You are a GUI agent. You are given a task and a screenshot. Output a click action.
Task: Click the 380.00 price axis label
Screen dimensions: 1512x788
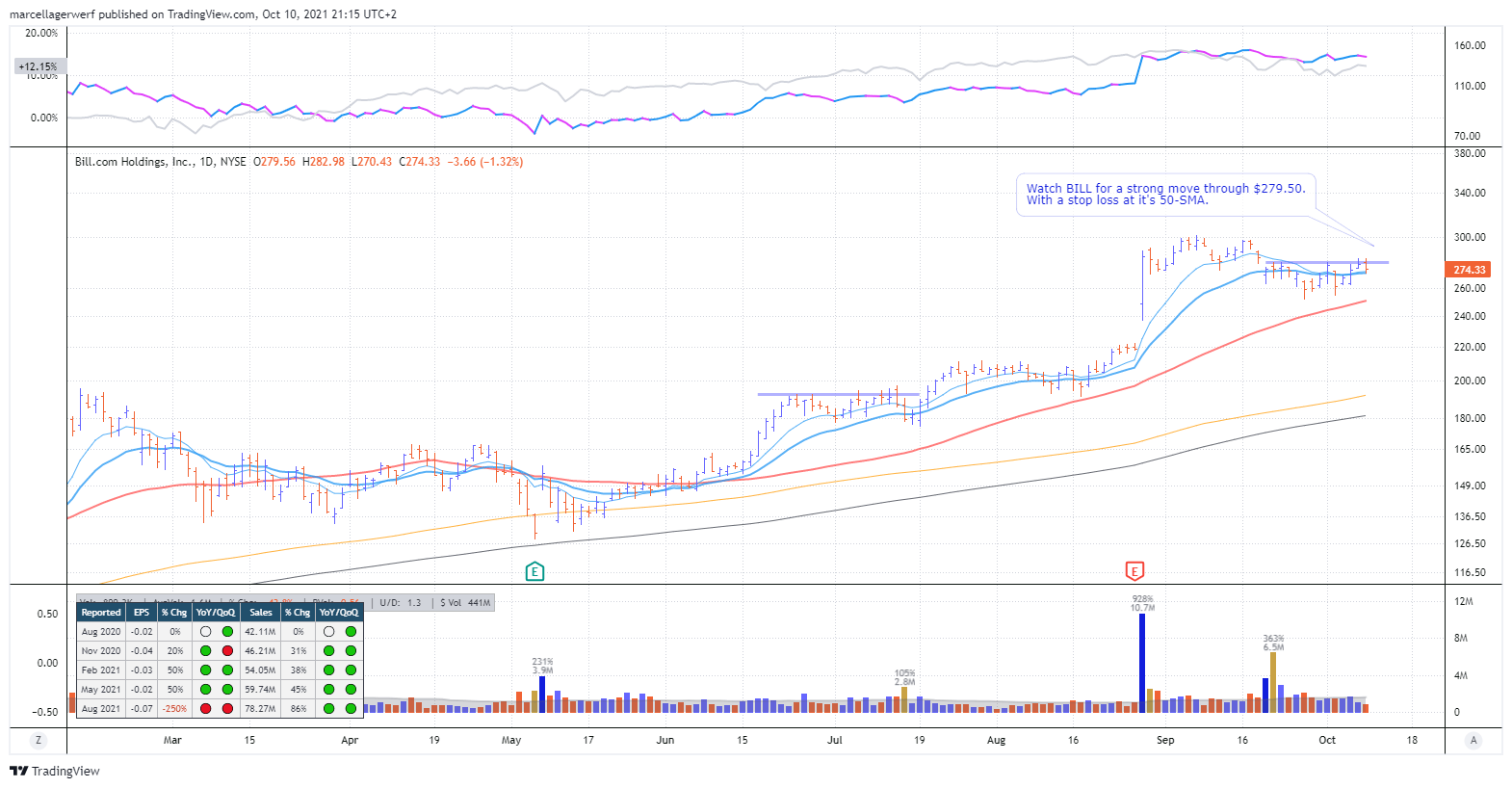[x=1470, y=153]
